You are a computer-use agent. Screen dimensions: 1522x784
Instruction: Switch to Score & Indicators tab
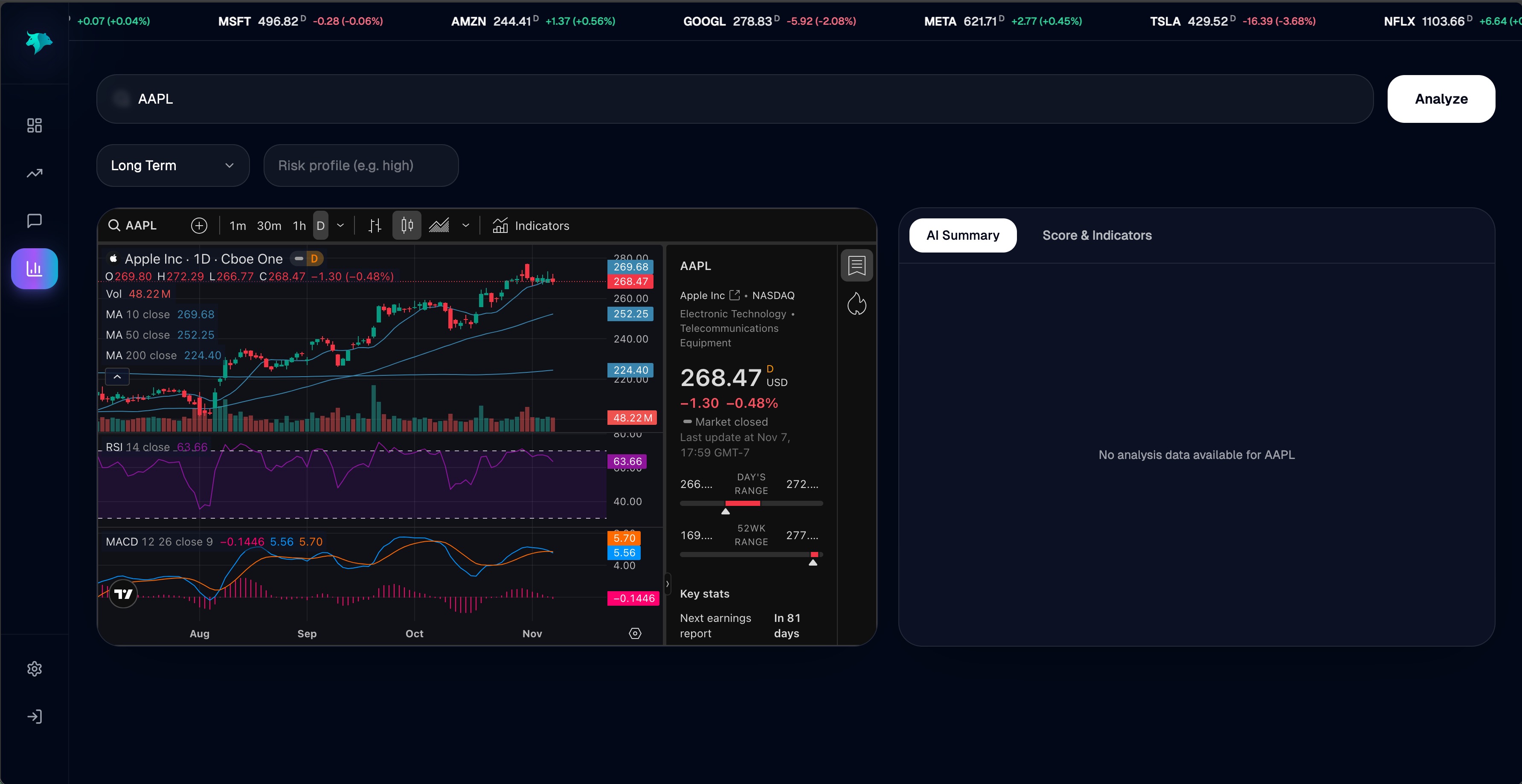coord(1097,235)
